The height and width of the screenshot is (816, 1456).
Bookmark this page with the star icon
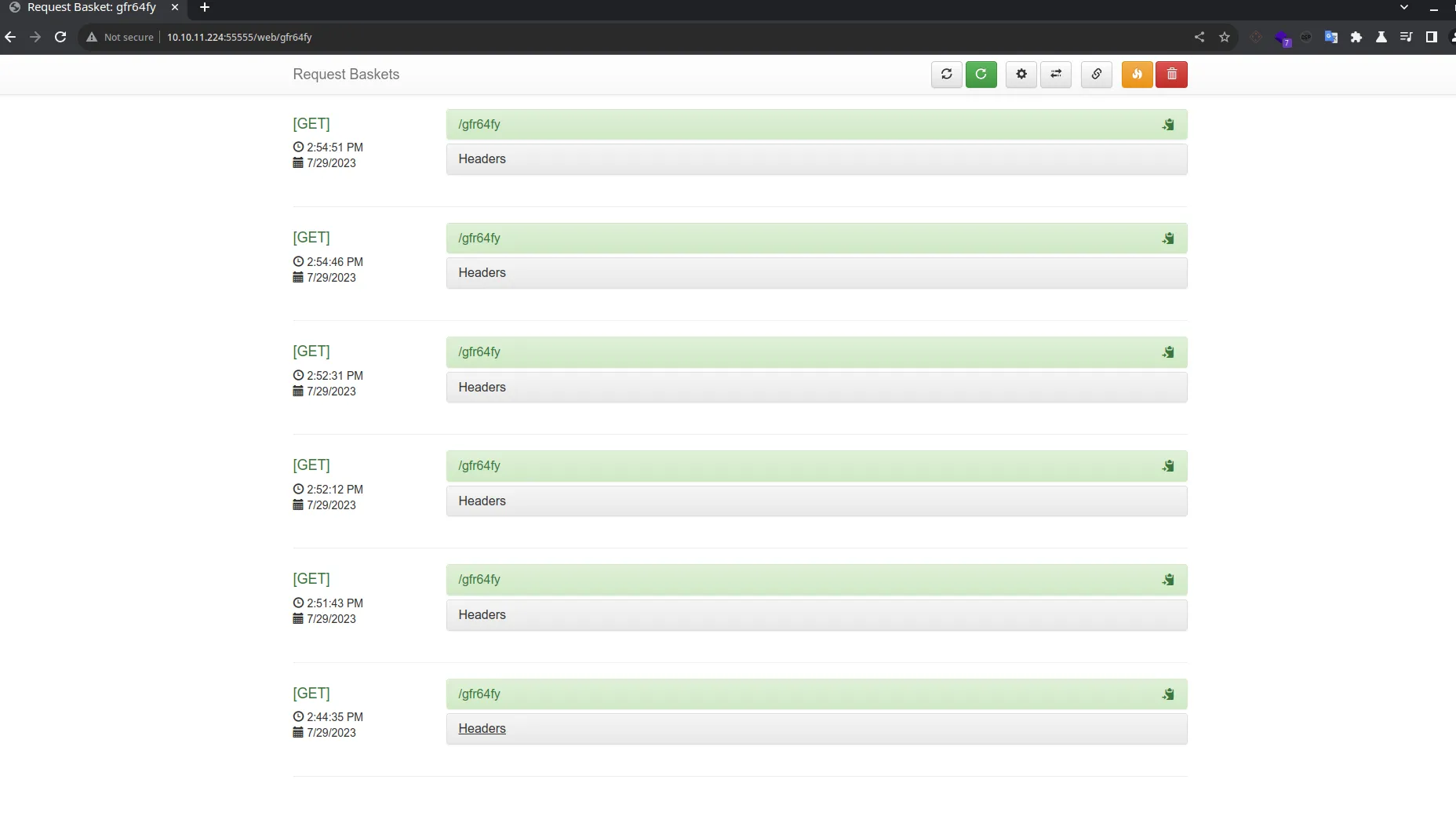(x=1224, y=37)
